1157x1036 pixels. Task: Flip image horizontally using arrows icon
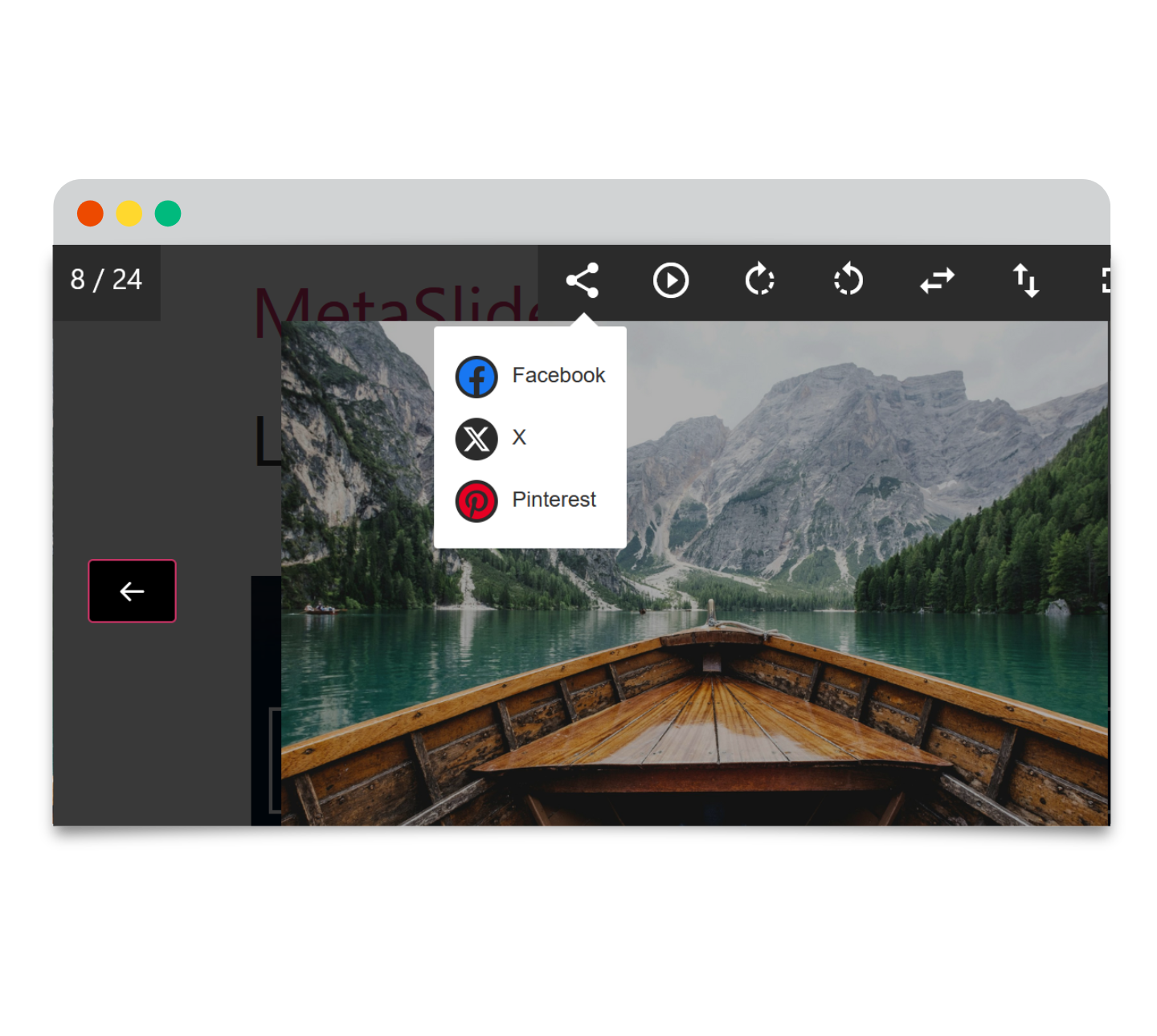click(937, 280)
